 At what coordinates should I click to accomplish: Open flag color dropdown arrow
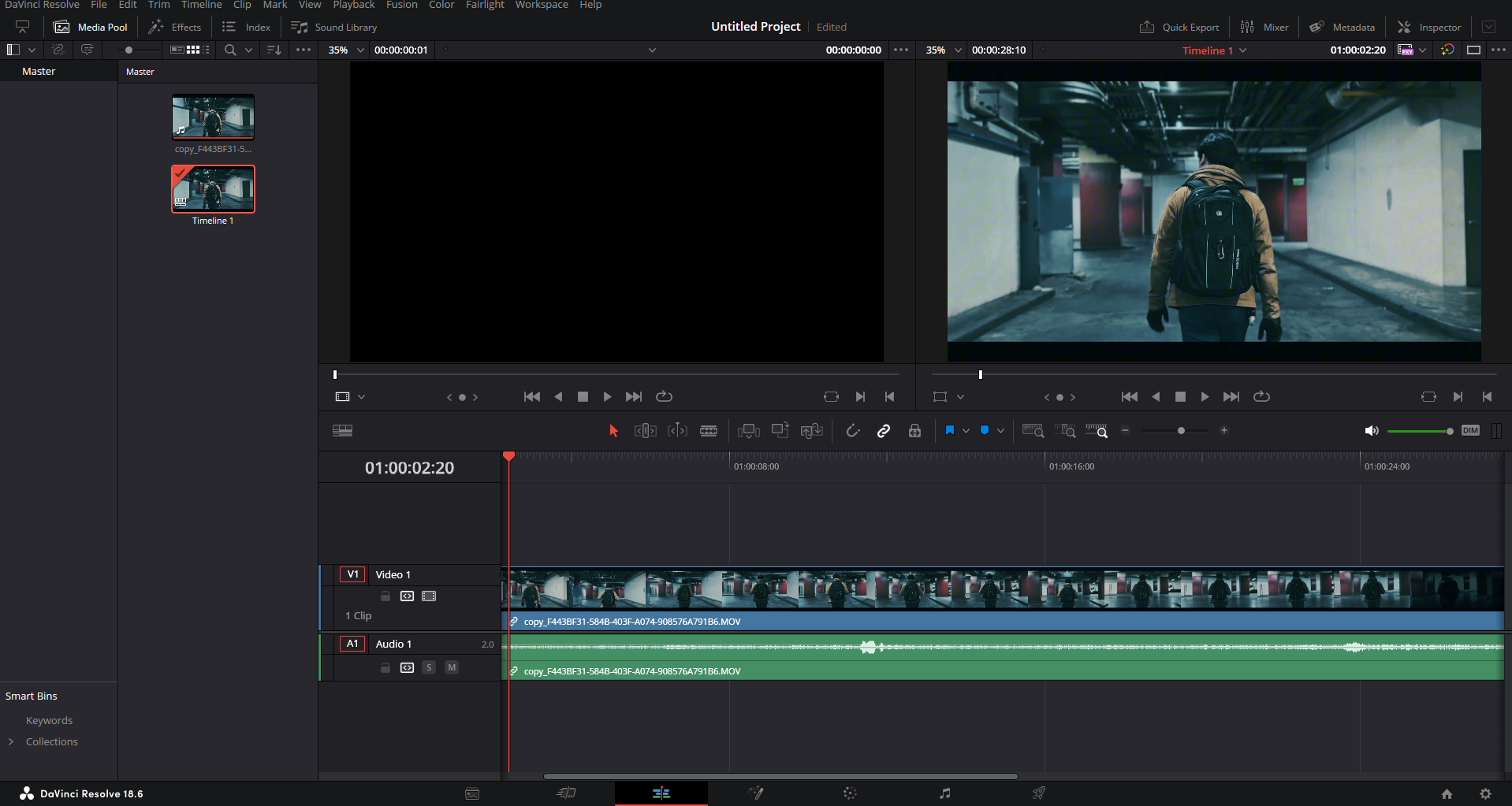tap(966, 431)
